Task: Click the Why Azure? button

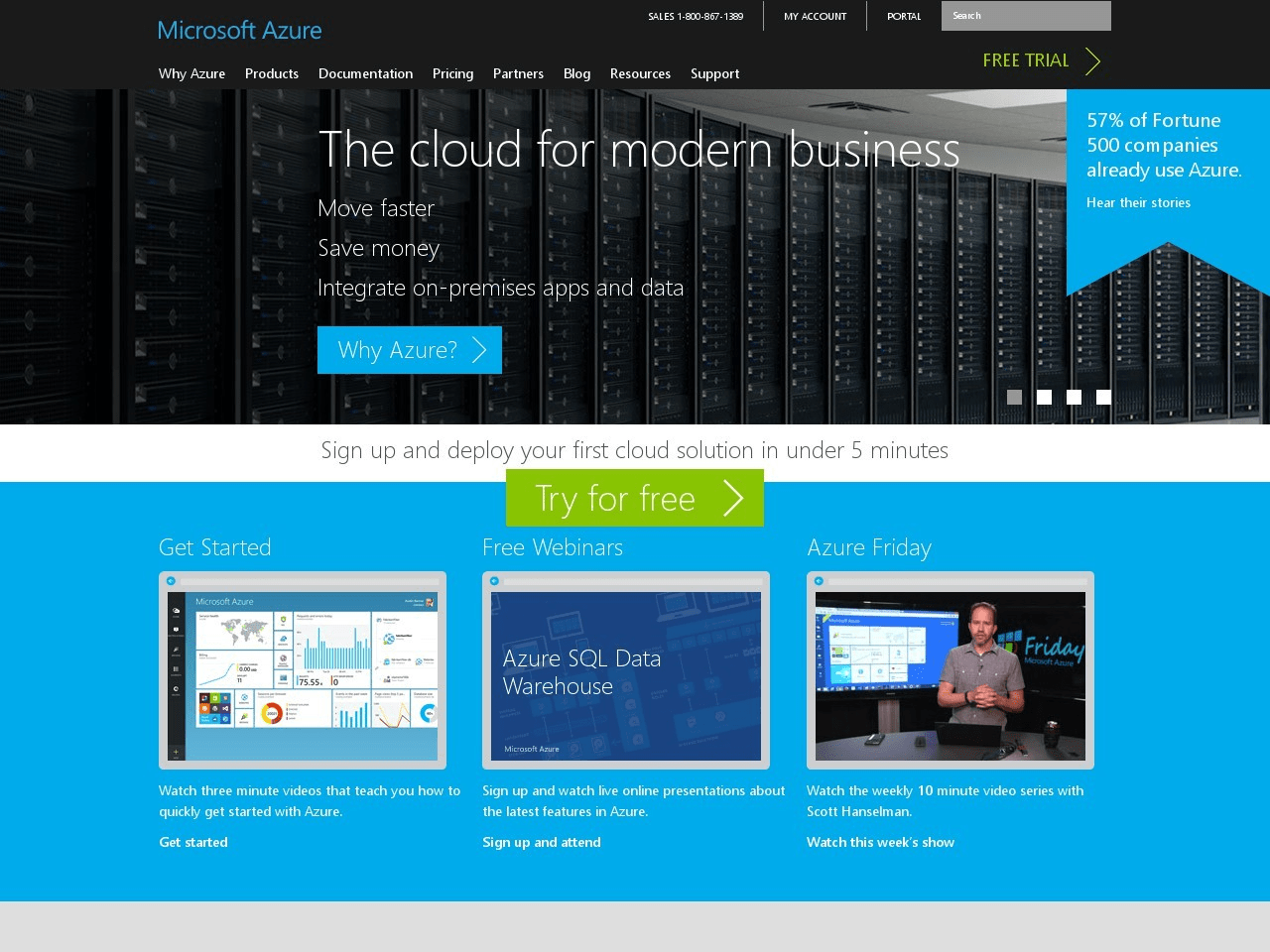Action: [x=410, y=350]
